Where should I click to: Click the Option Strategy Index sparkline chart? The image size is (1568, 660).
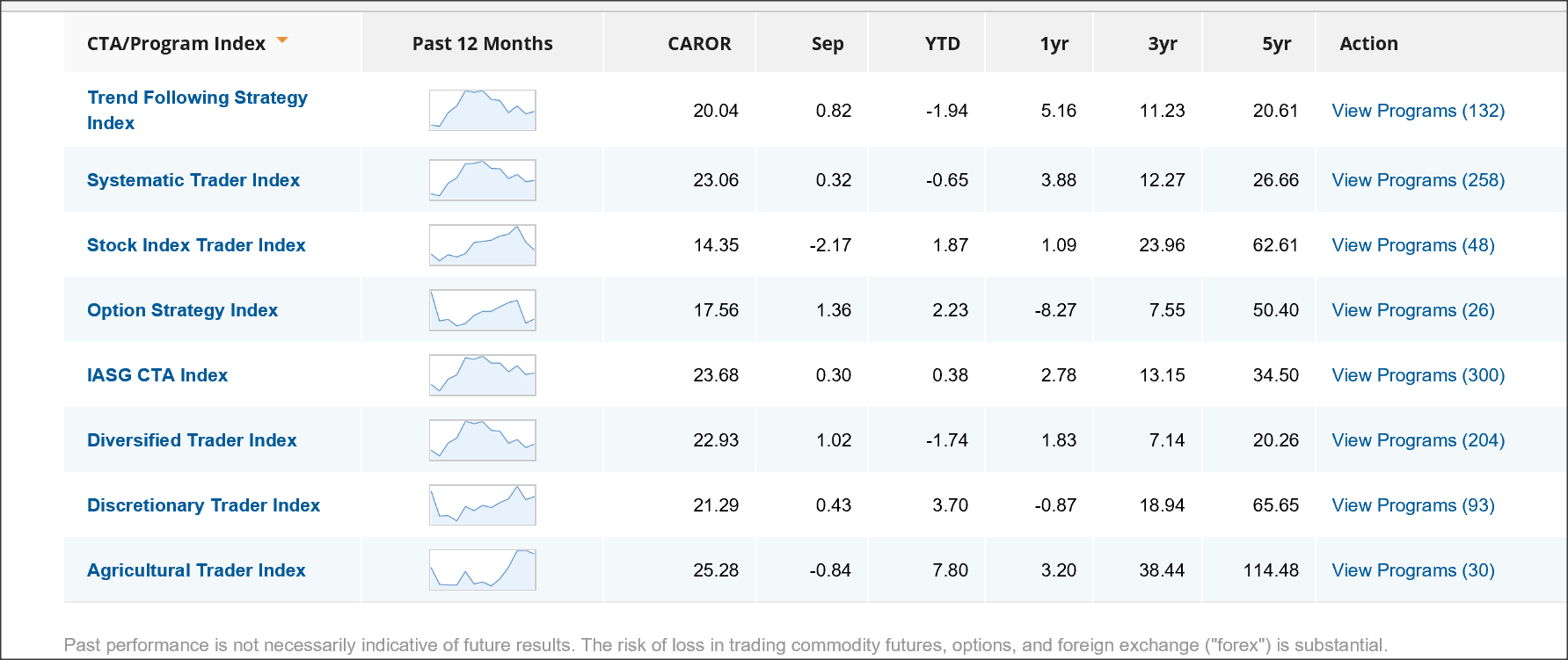pyautogui.click(x=482, y=310)
